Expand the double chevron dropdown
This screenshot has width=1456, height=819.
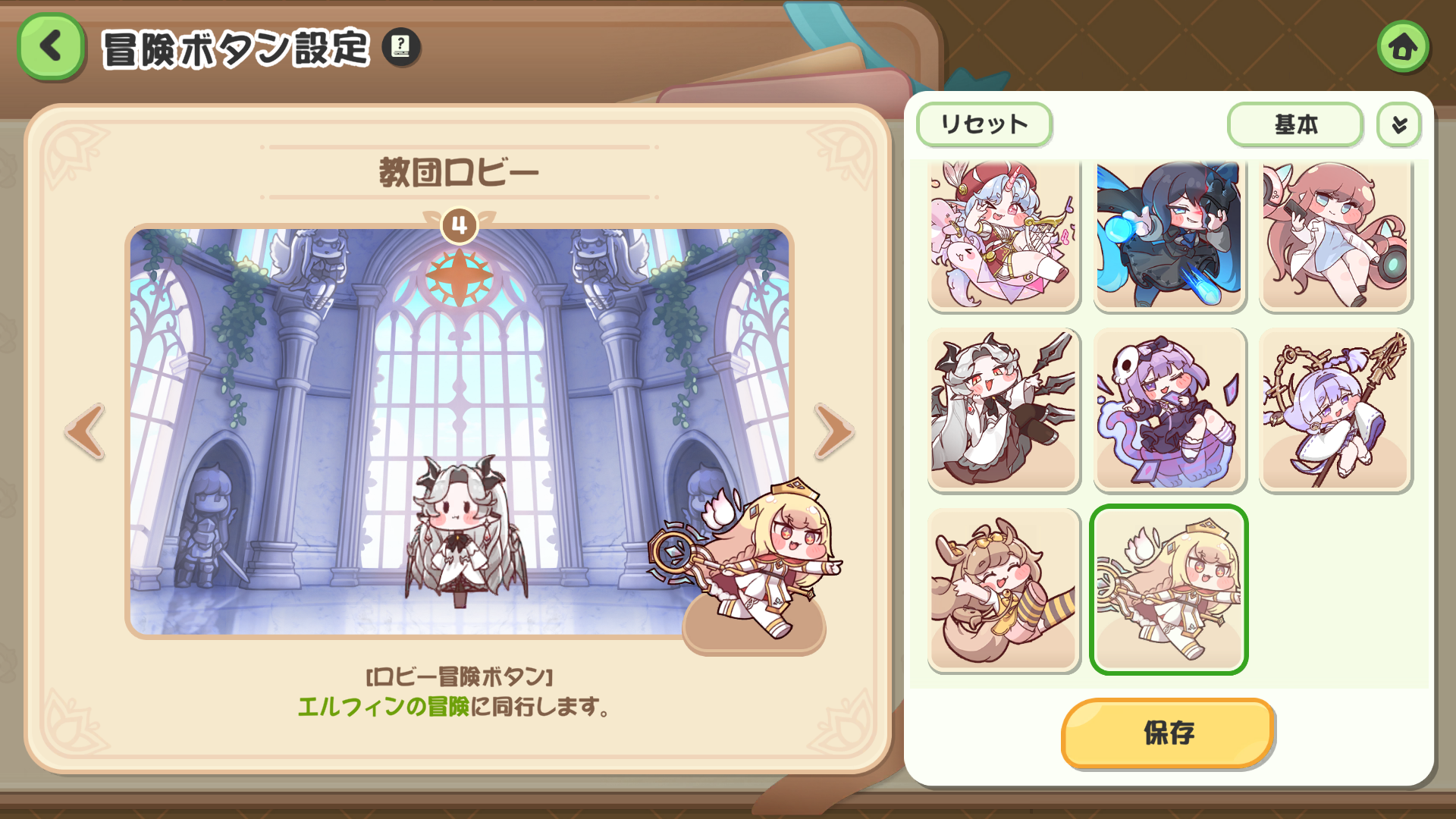tap(1399, 124)
